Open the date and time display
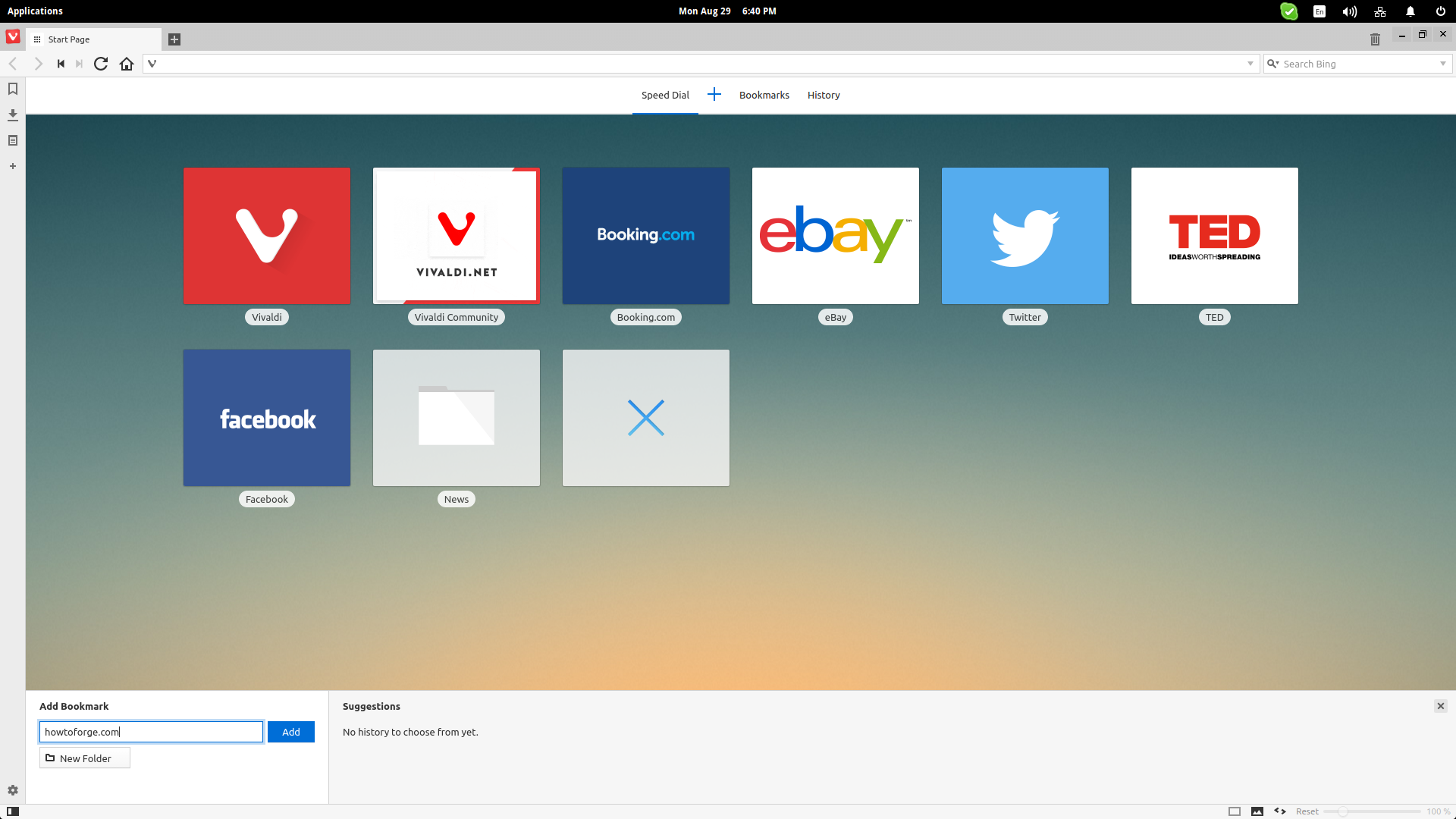Screen dimensions: 1456x819 [727, 11]
